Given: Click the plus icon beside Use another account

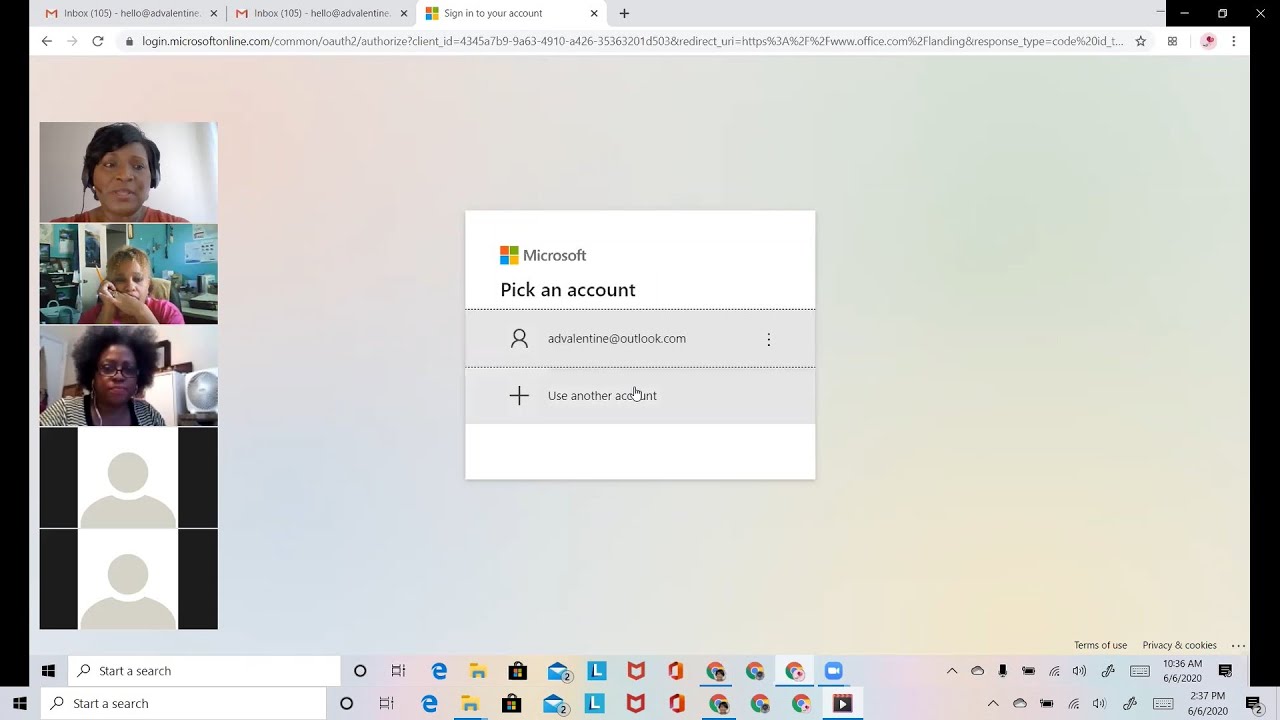Looking at the screenshot, I should click(x=519, y=396).
